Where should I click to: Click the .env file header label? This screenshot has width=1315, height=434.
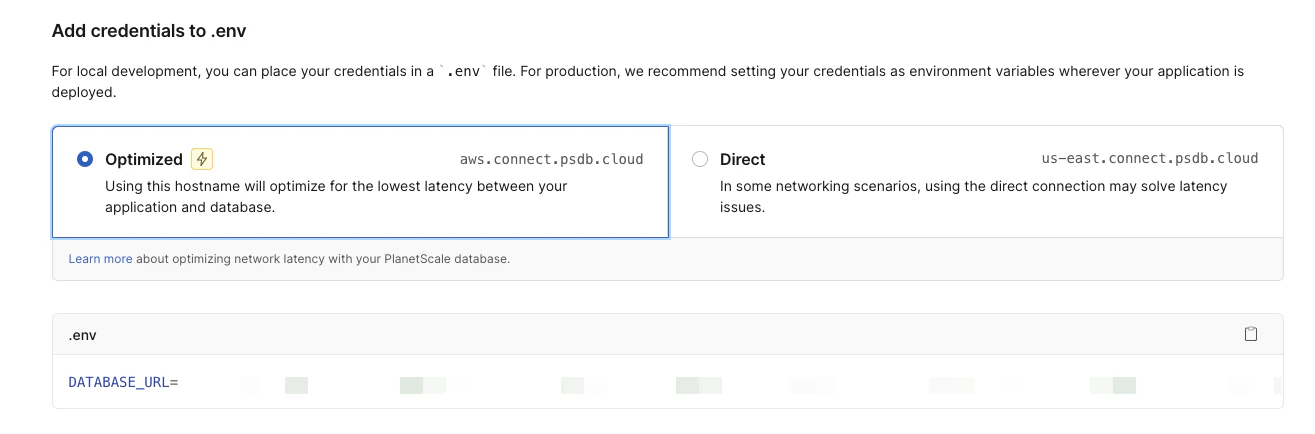click(82, 335)
